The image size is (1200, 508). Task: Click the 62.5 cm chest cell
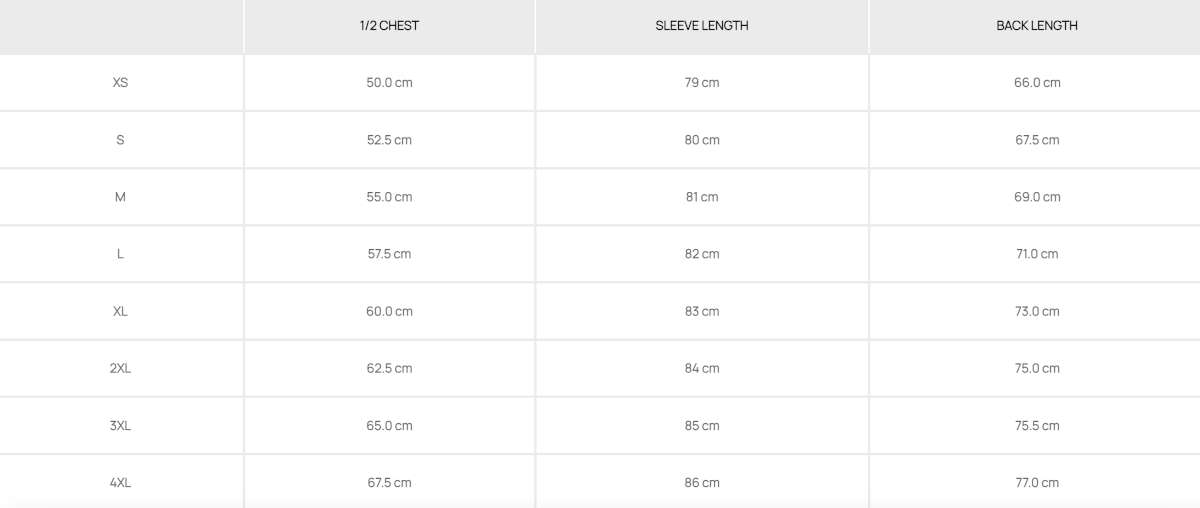pyautogui.click(x=389, y=368)
